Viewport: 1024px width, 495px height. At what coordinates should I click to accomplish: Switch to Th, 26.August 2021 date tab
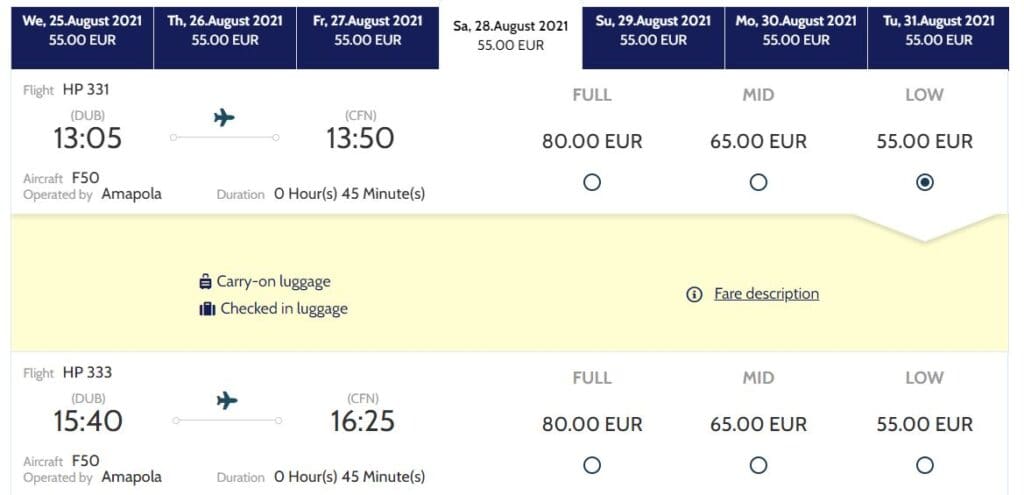225,30
